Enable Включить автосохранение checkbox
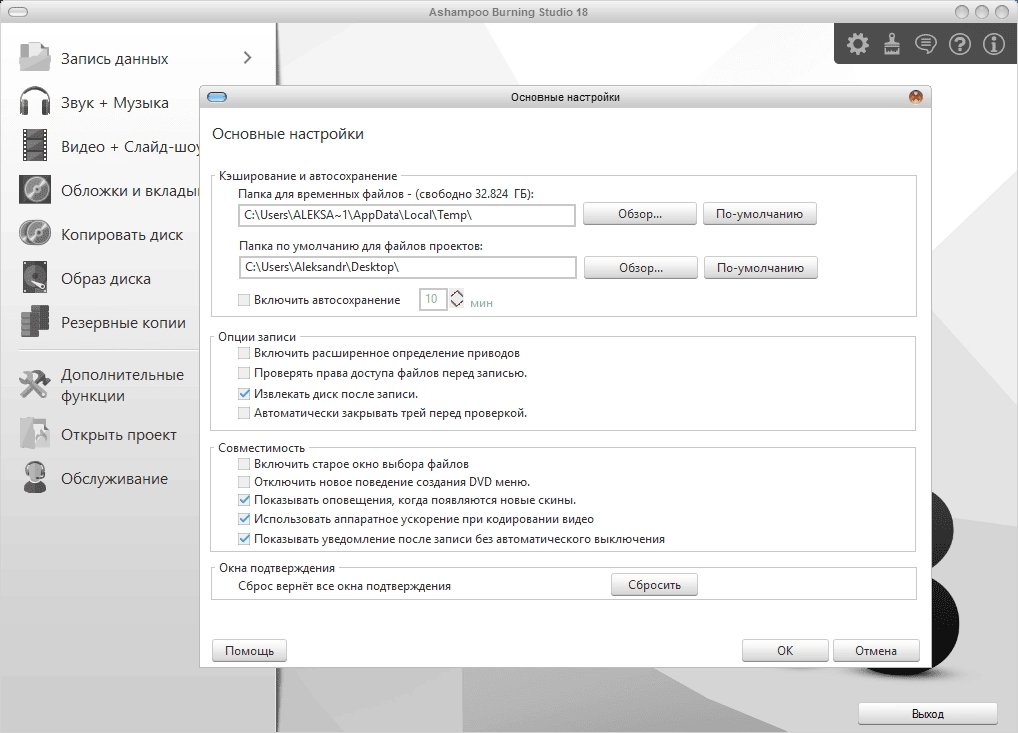 coord(244,300)
